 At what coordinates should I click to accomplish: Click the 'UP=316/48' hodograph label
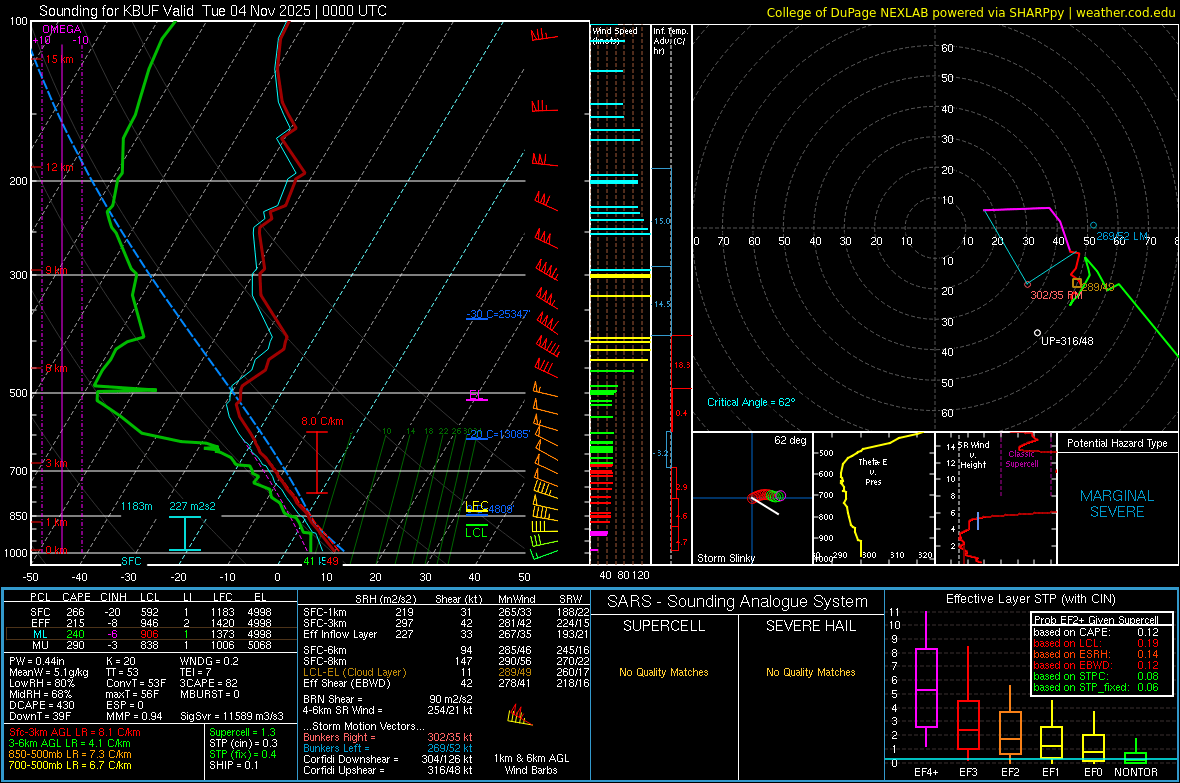pyautogui.click(x=1066, y=341)
